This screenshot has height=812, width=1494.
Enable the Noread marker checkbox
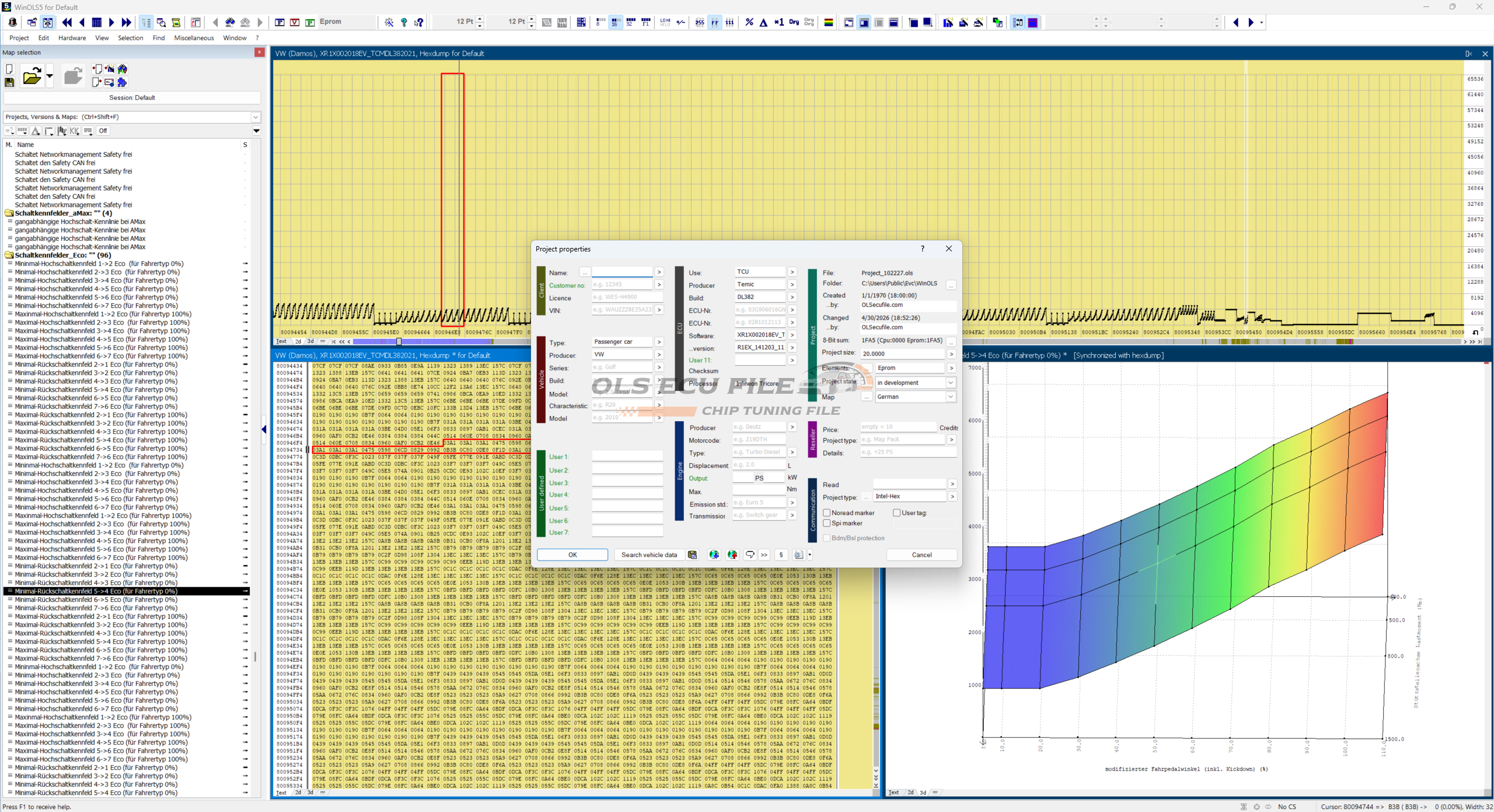(826, 513)
